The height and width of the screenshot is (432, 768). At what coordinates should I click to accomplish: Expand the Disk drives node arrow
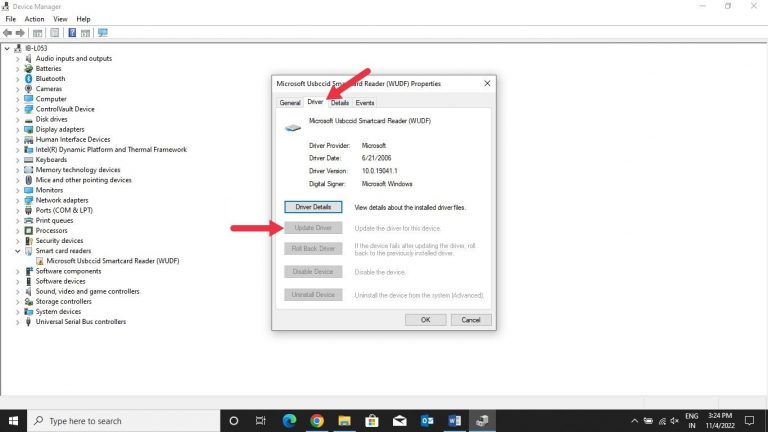pyautogui.click(x=18, y=120)
